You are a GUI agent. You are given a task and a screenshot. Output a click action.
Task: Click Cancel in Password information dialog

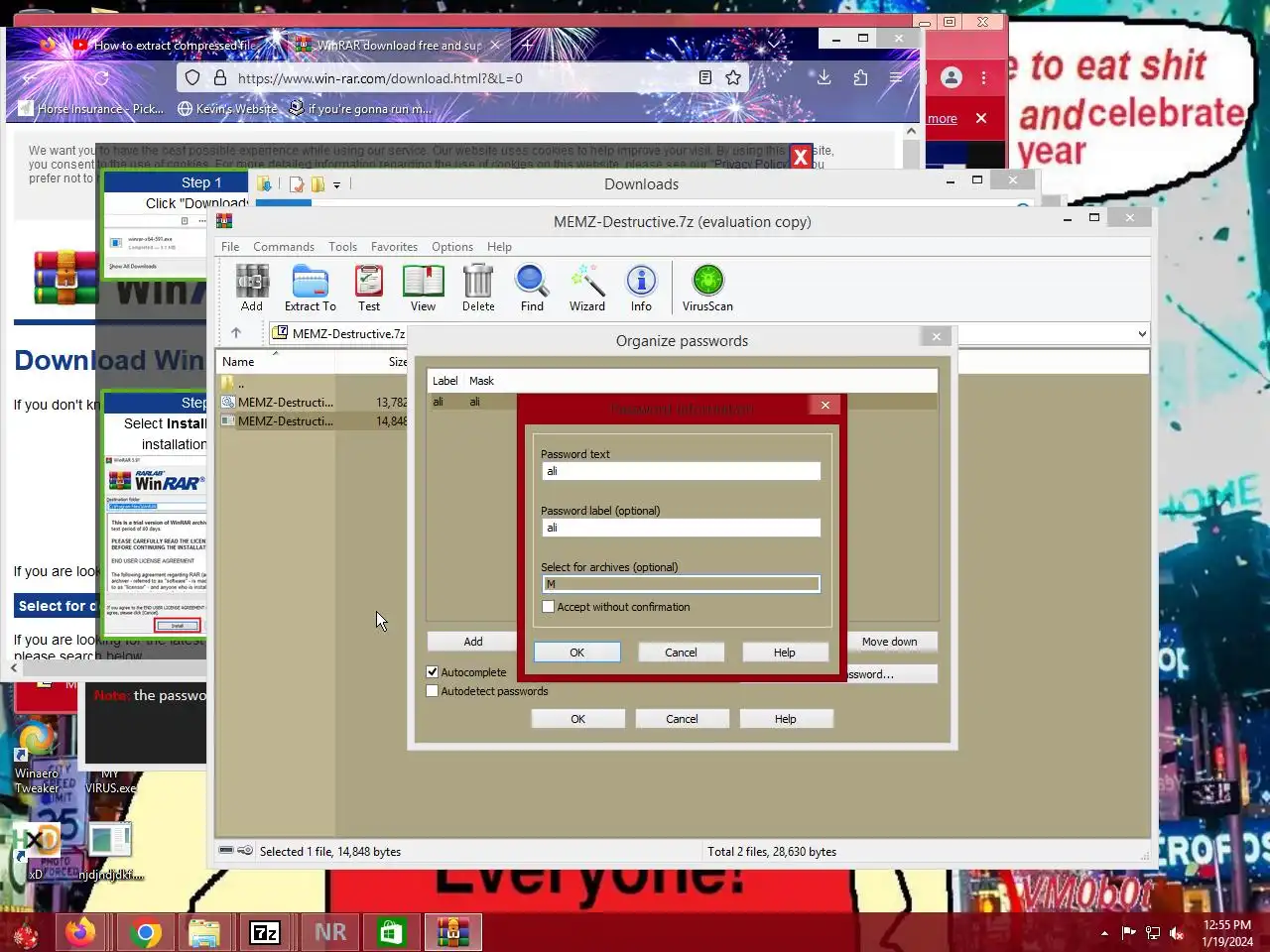681,653
